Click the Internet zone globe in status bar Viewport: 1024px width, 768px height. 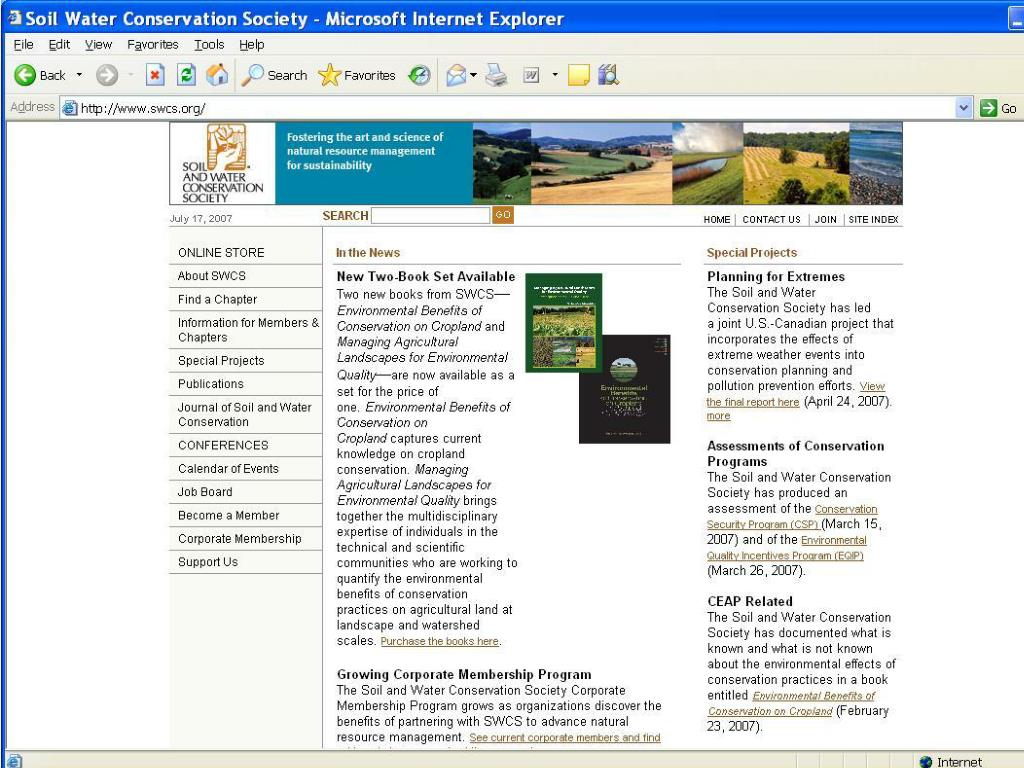(925, 761)
